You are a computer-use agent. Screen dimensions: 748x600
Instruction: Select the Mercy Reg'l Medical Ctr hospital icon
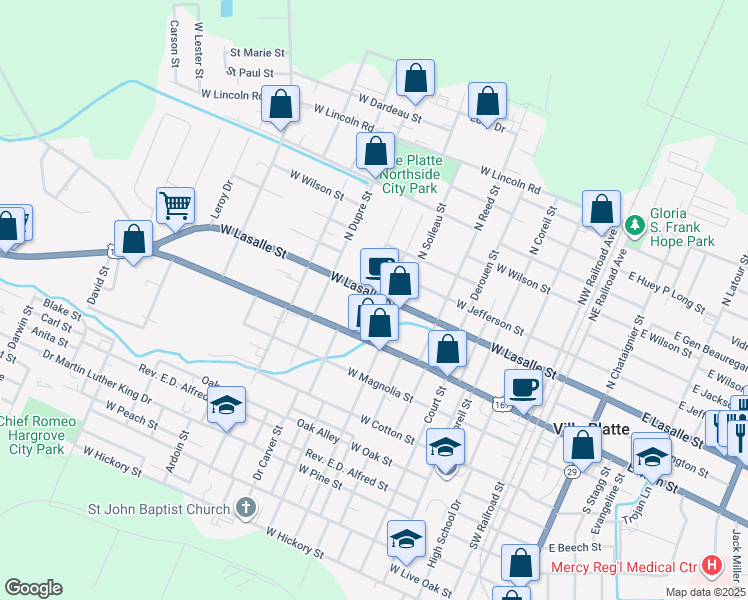tap(711, 567)
